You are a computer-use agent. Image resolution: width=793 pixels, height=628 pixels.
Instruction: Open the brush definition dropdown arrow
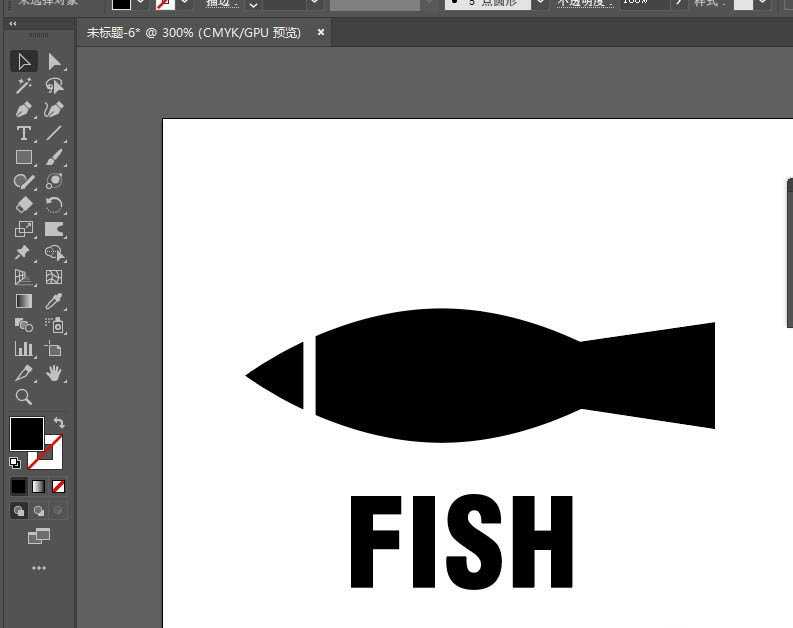(540, 4)
